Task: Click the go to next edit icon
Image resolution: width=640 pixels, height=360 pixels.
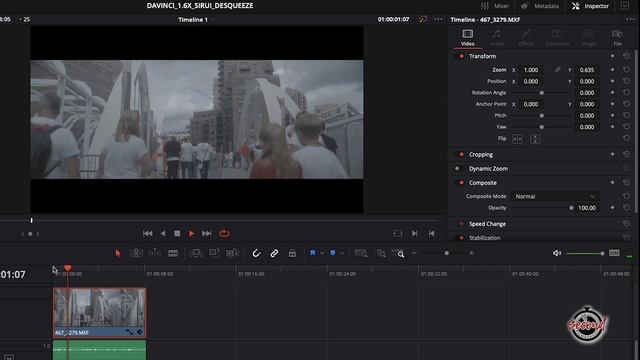Action: click(x=415, y=233)
